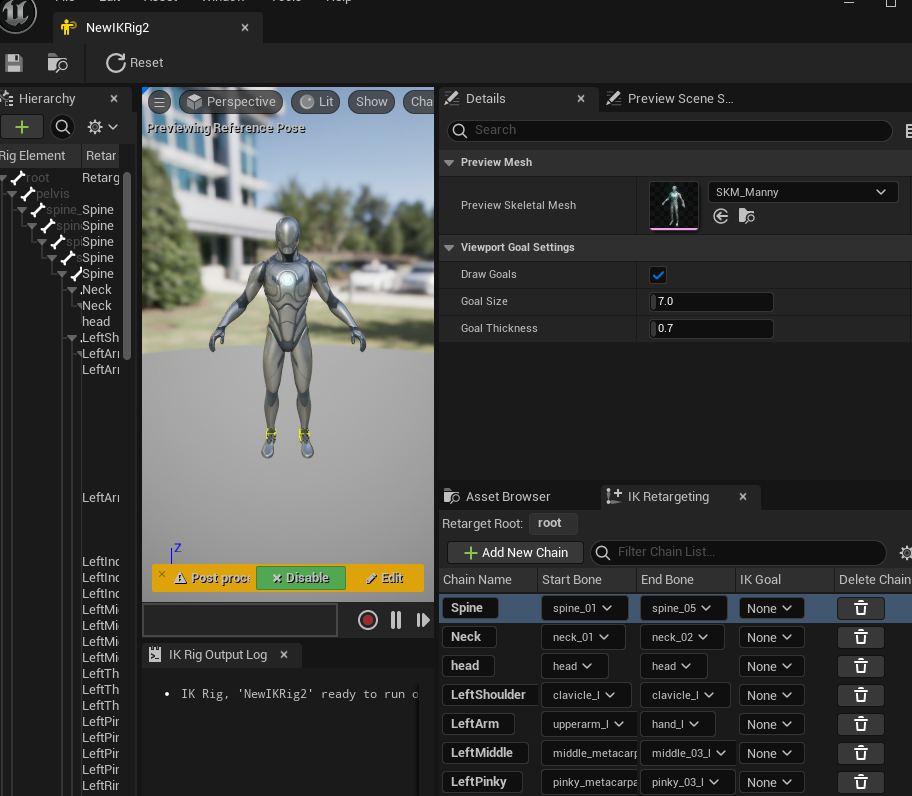The width and height of the screenshot is (912, 796).
Task: Click the Retarget Root 'root' field
Action: [553, 523]
